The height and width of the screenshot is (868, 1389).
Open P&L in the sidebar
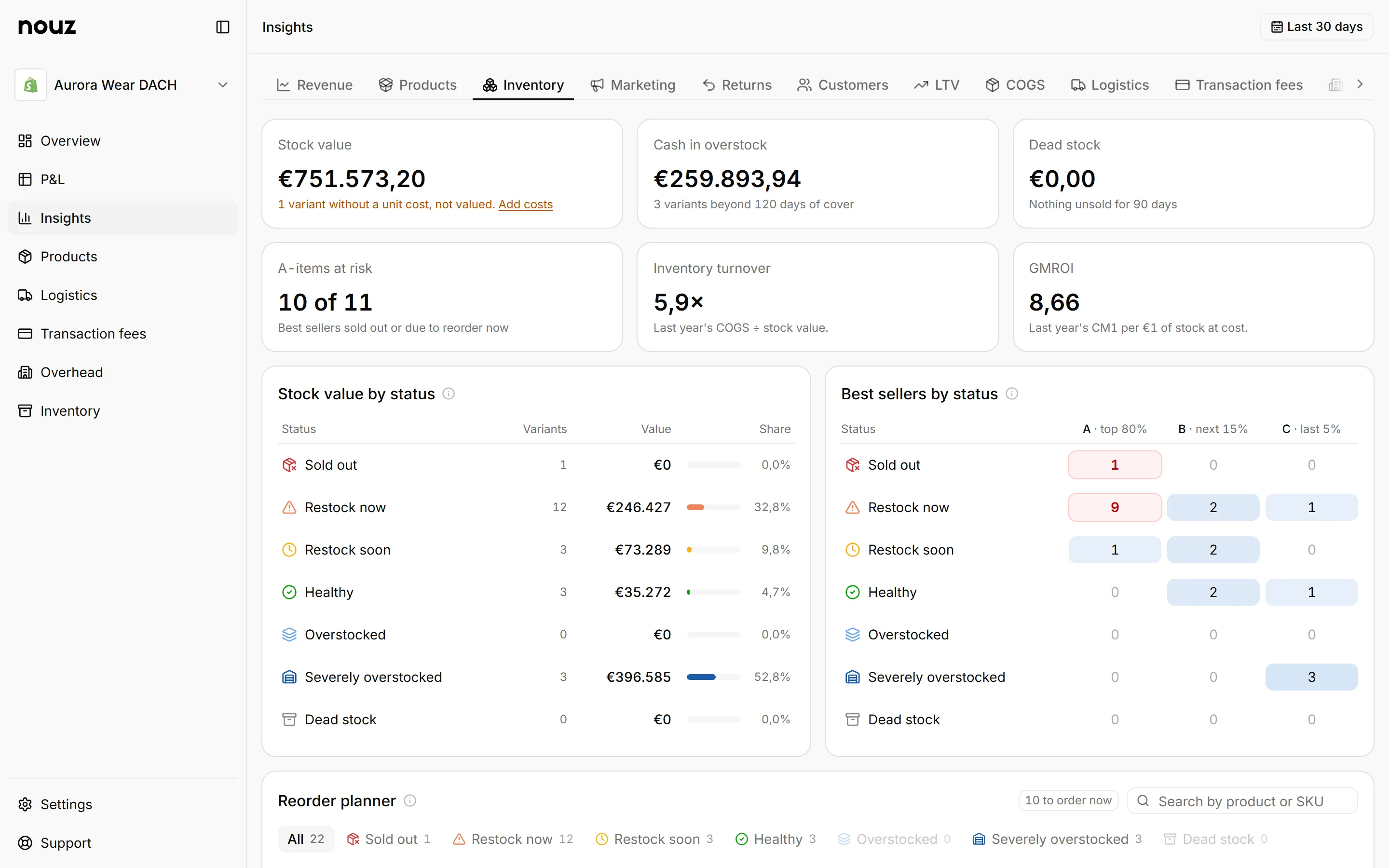[123, 180]
